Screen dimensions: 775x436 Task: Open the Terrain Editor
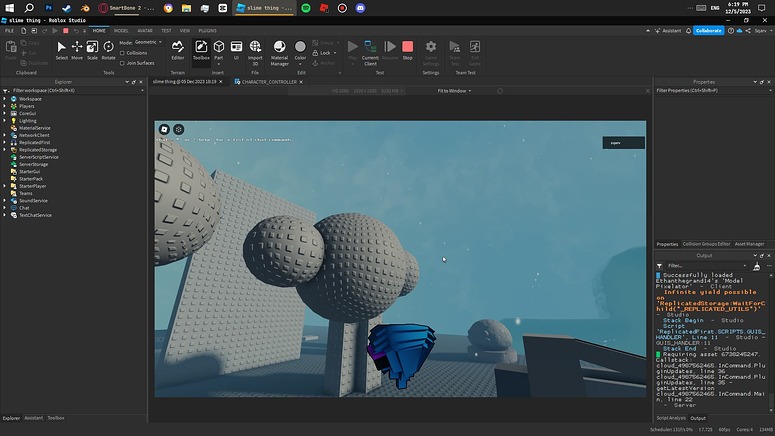point(178,49)
